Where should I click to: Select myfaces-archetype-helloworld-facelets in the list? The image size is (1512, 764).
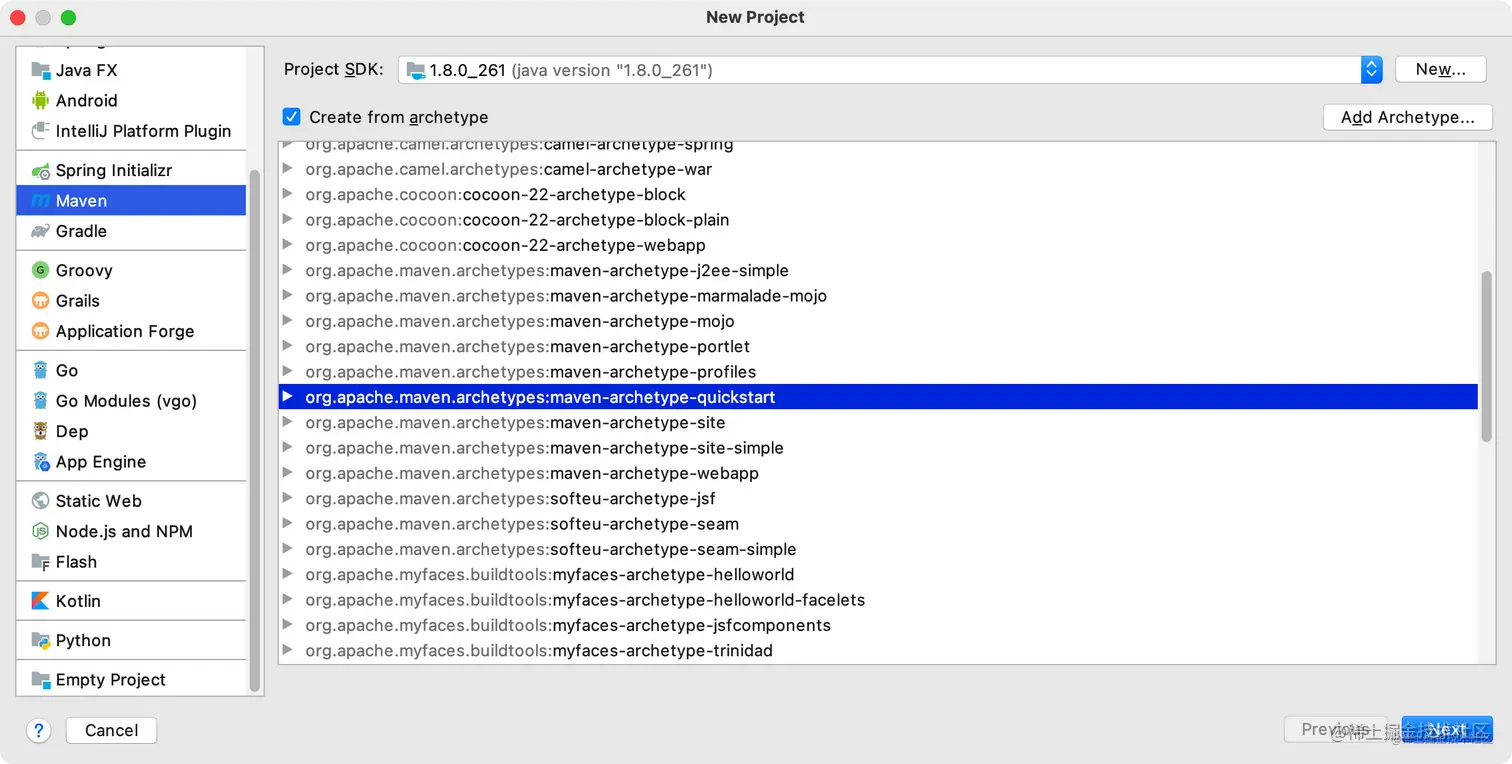pyautogui.click(x=877, y=600)
